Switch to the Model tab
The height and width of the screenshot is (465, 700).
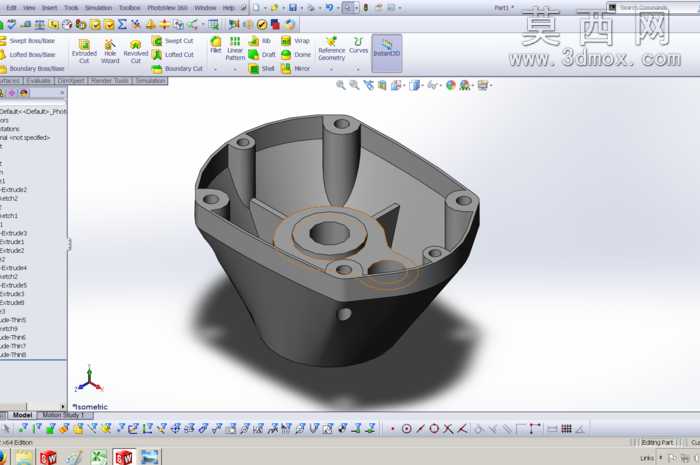(22, 415)
